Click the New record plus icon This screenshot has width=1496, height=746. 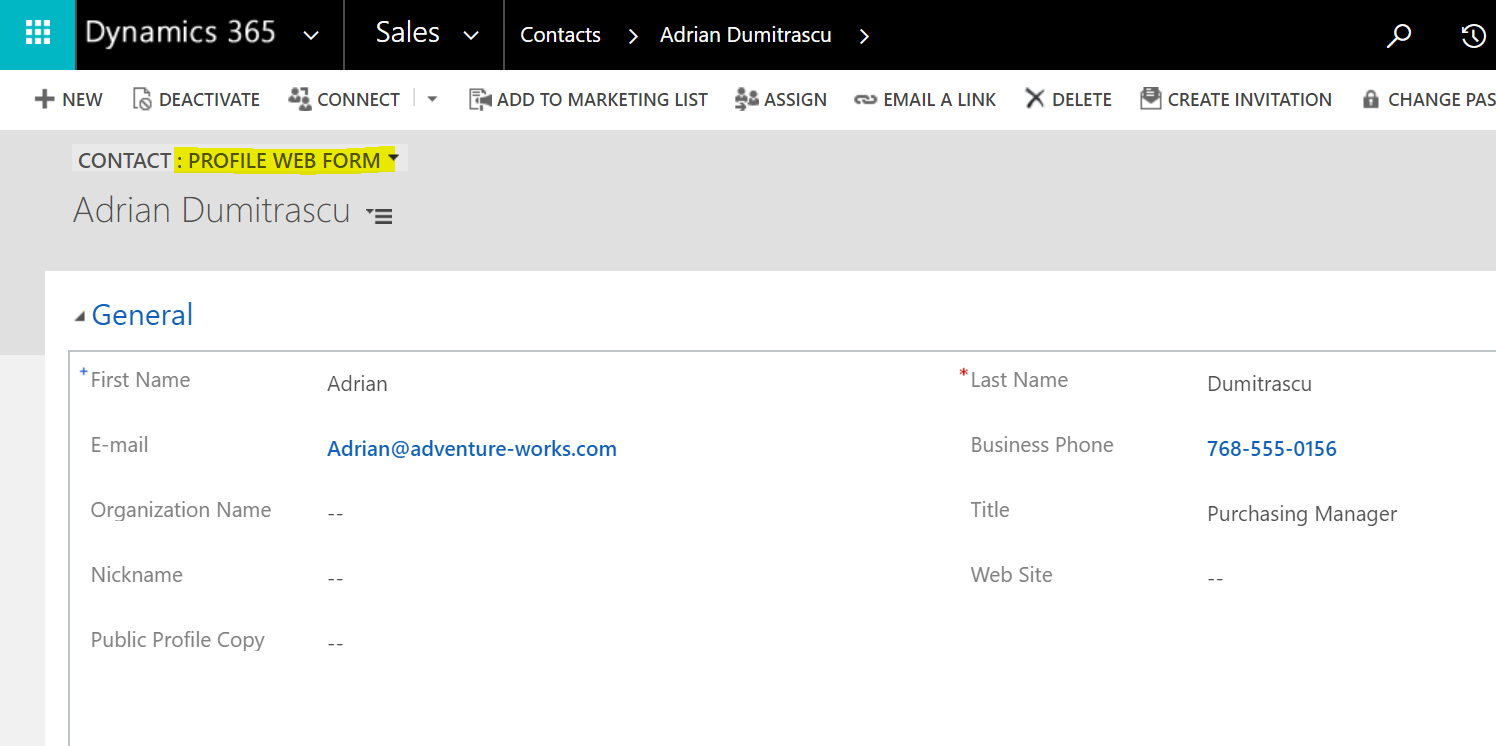coord(45,99)
